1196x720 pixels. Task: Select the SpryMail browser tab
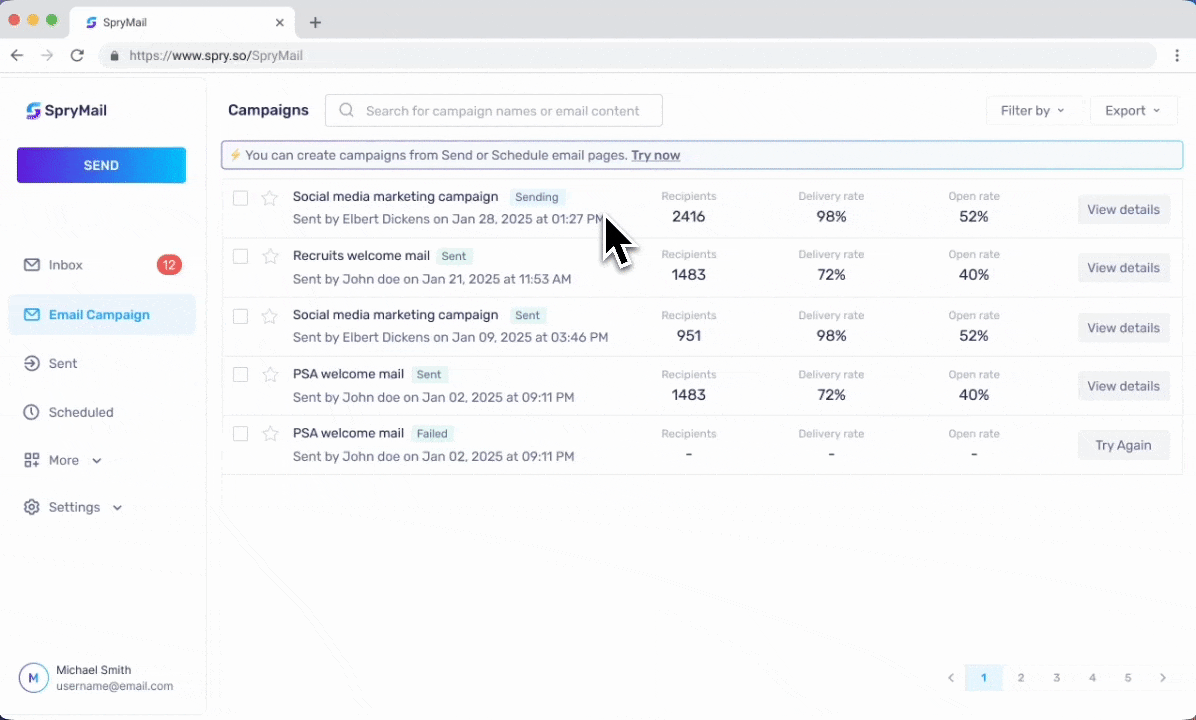[x=182, y=22]
